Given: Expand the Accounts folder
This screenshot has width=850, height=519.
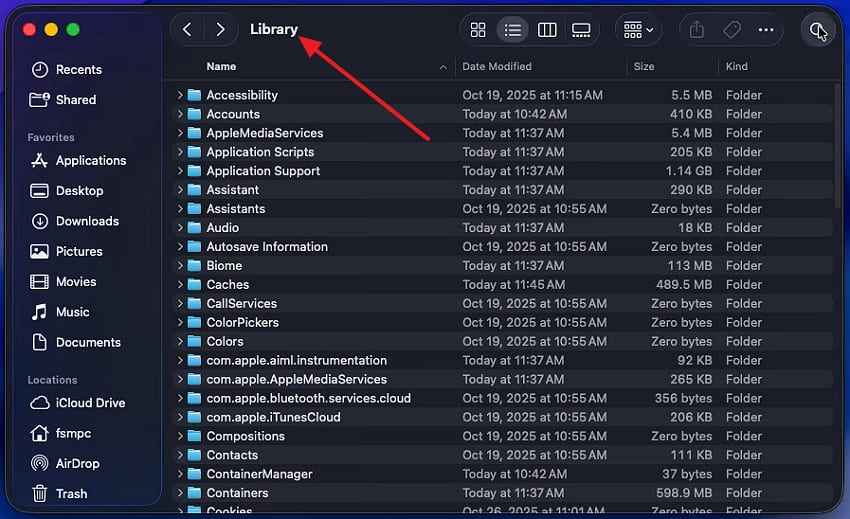Looking at the screenshot, I should click(x=179, y=114).
